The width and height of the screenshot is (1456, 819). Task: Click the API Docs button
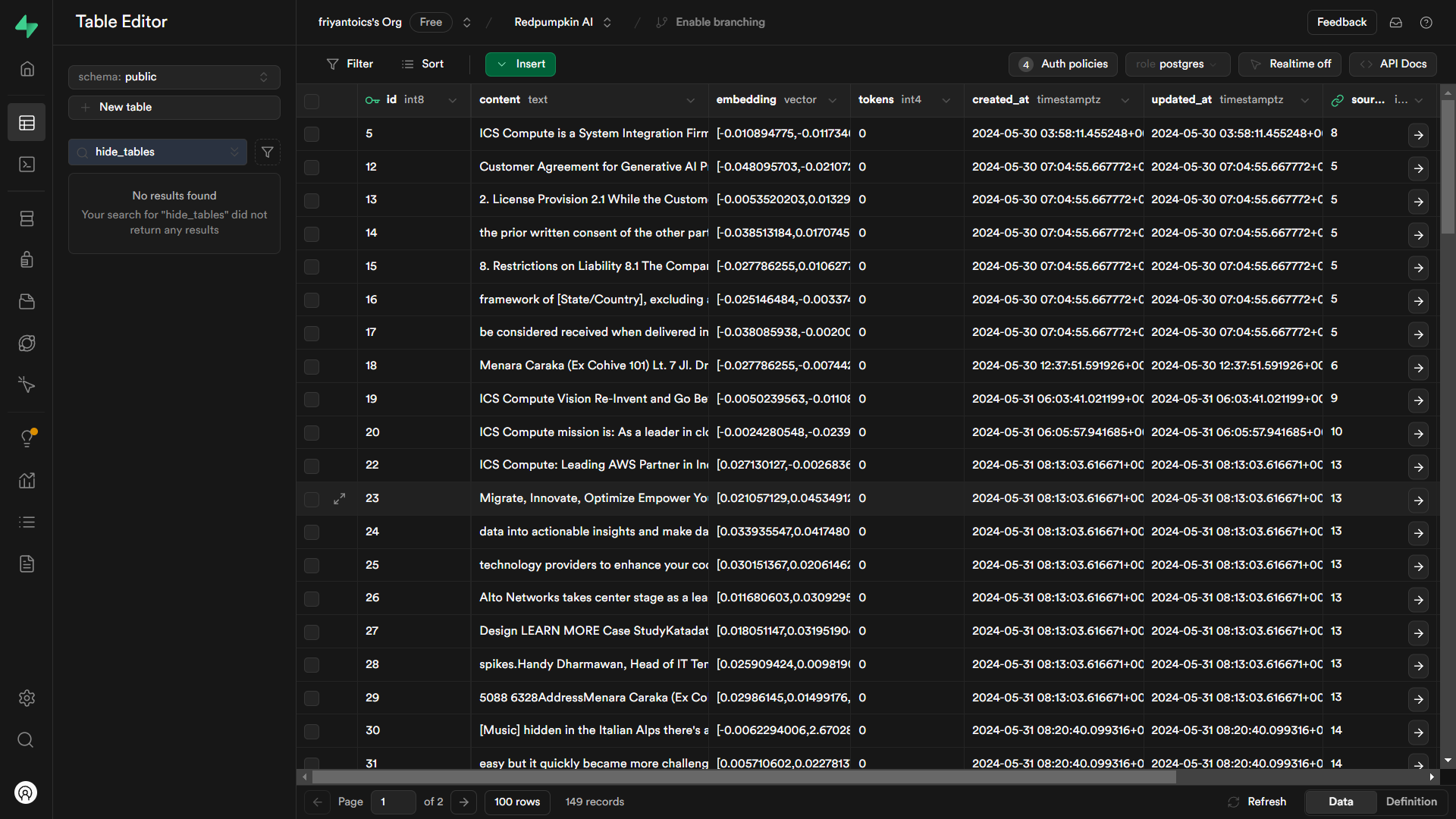tap(1393, 64)
